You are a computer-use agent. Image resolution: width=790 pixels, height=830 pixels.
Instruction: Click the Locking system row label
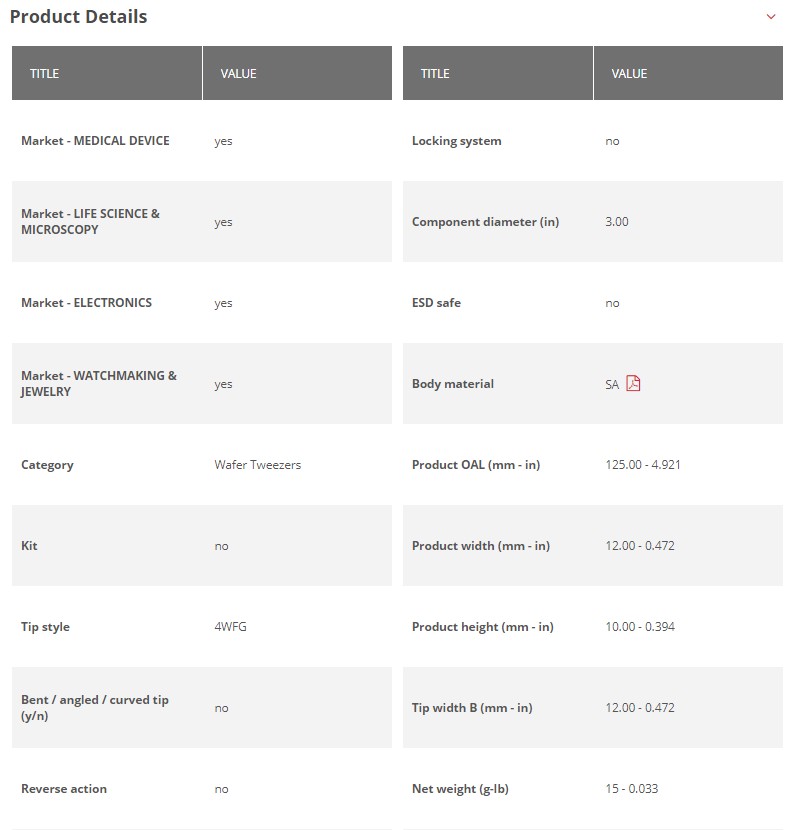(456, 141)
